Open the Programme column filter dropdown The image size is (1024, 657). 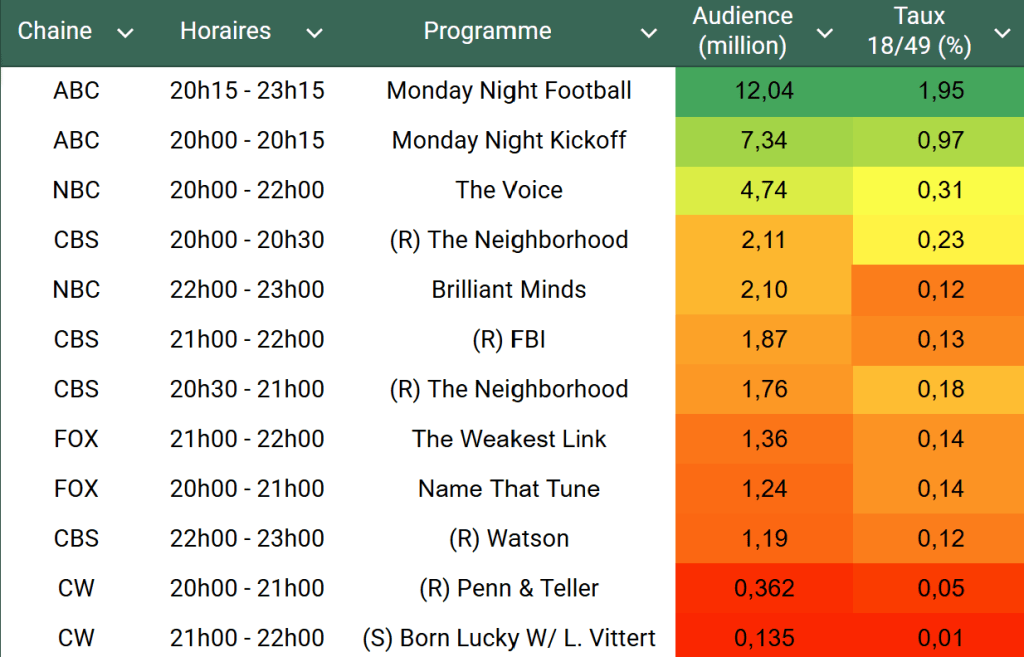click(x=649, y=33)
